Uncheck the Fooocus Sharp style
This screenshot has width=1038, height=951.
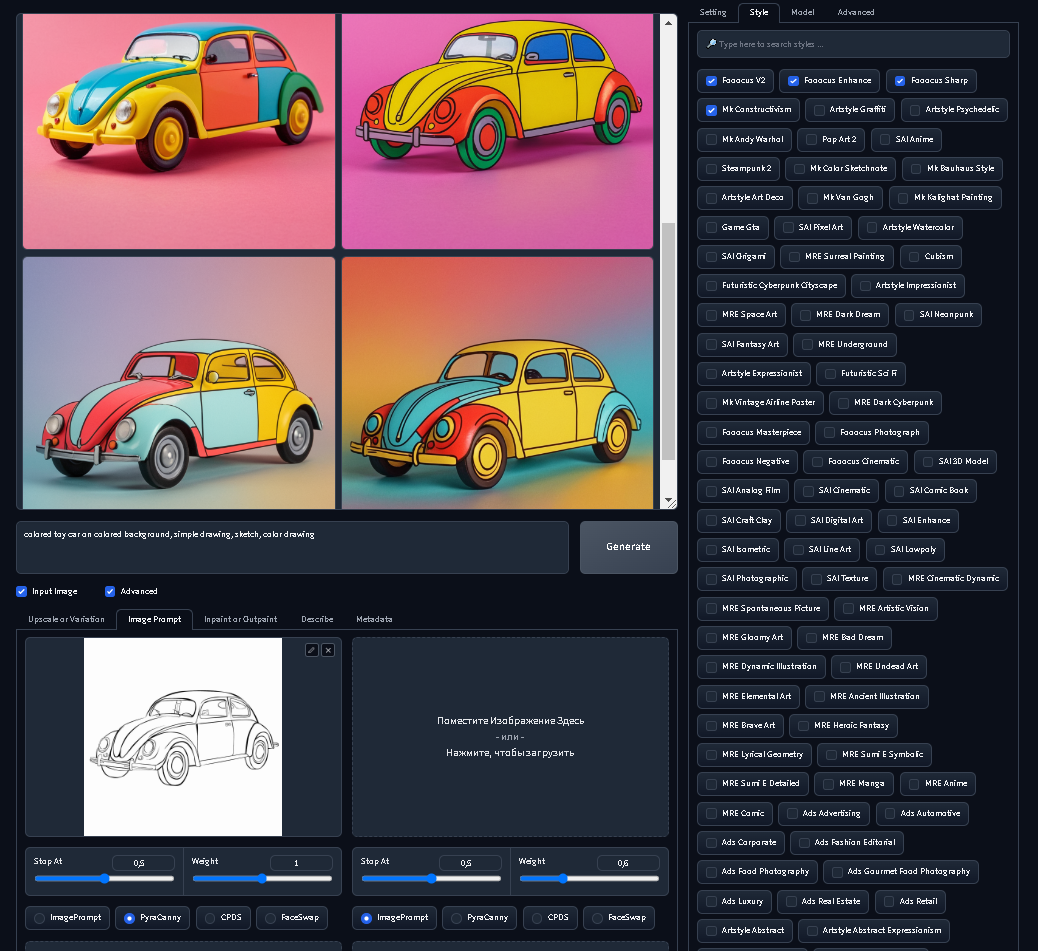[900, 80]
